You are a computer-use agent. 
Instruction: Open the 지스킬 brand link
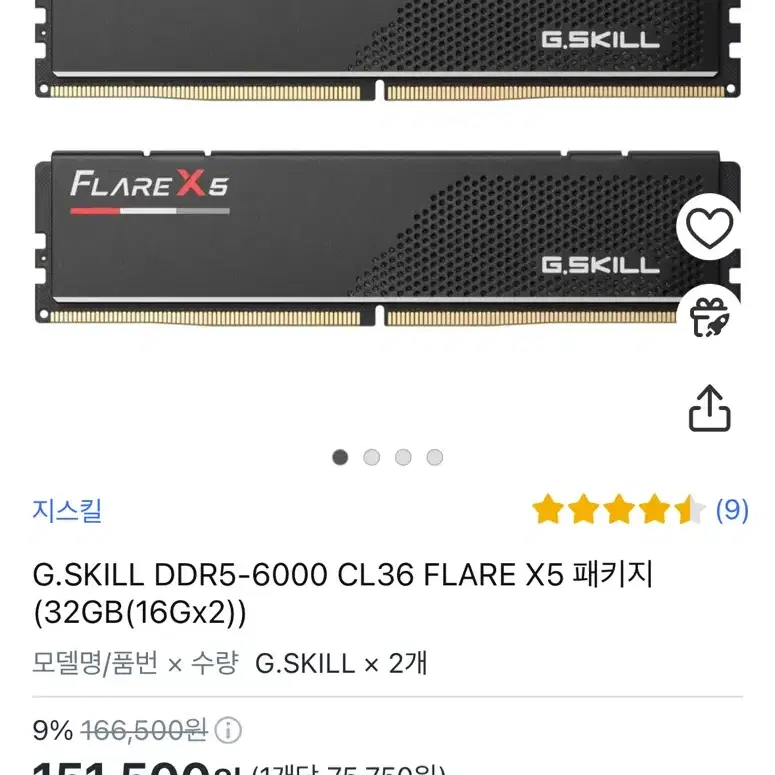pyautogui.click(x=67, y=511)
